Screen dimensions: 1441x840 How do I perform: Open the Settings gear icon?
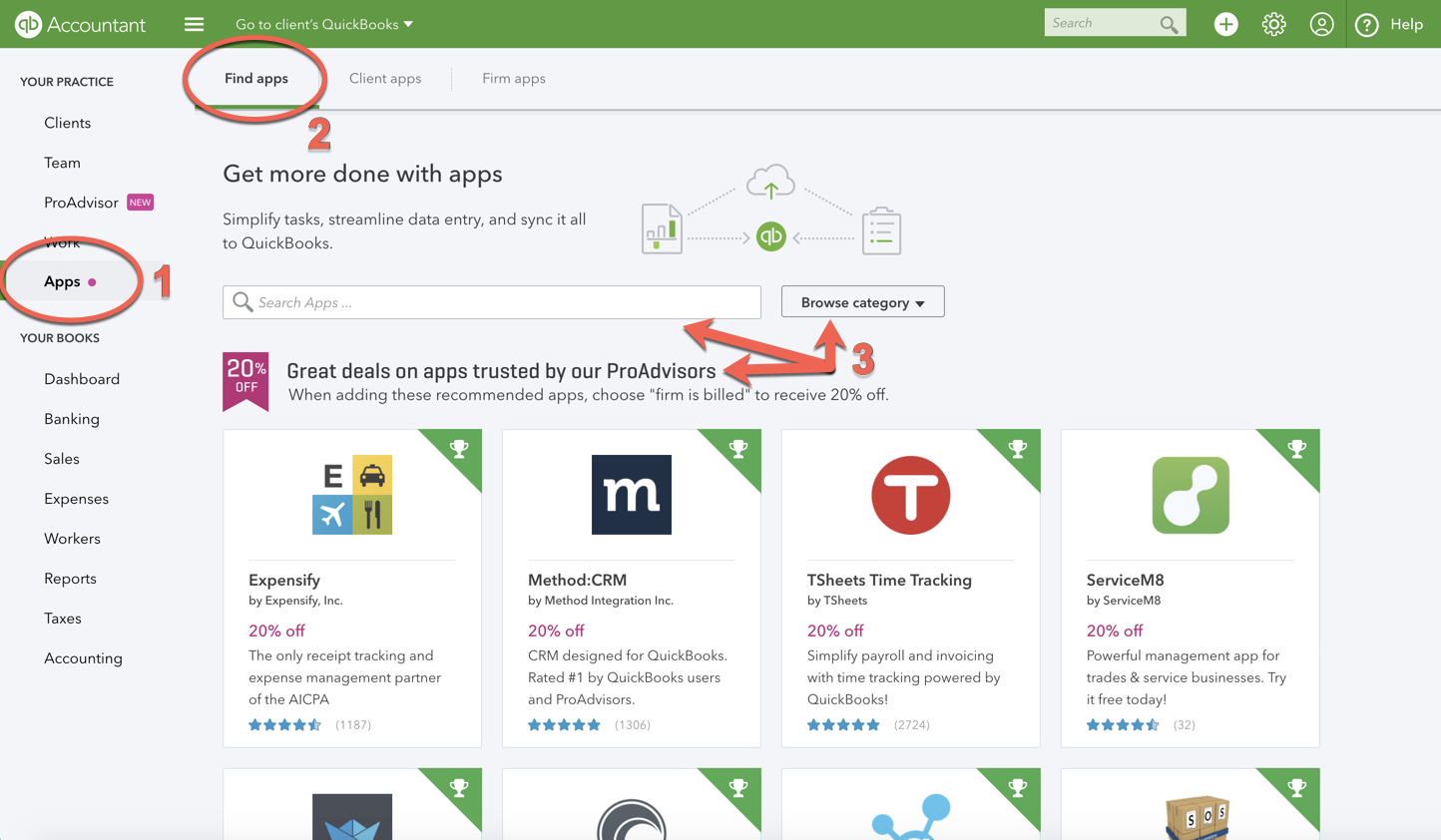coord(1273,24)
